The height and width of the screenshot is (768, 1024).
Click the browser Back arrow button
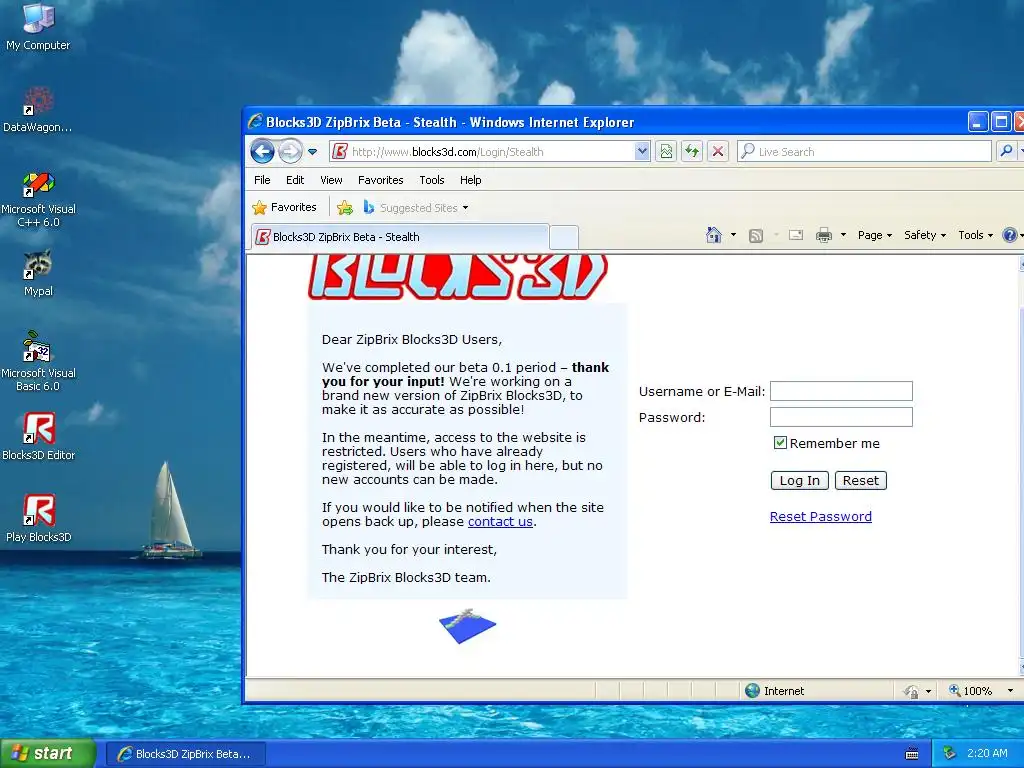click(x=263, y=152)
